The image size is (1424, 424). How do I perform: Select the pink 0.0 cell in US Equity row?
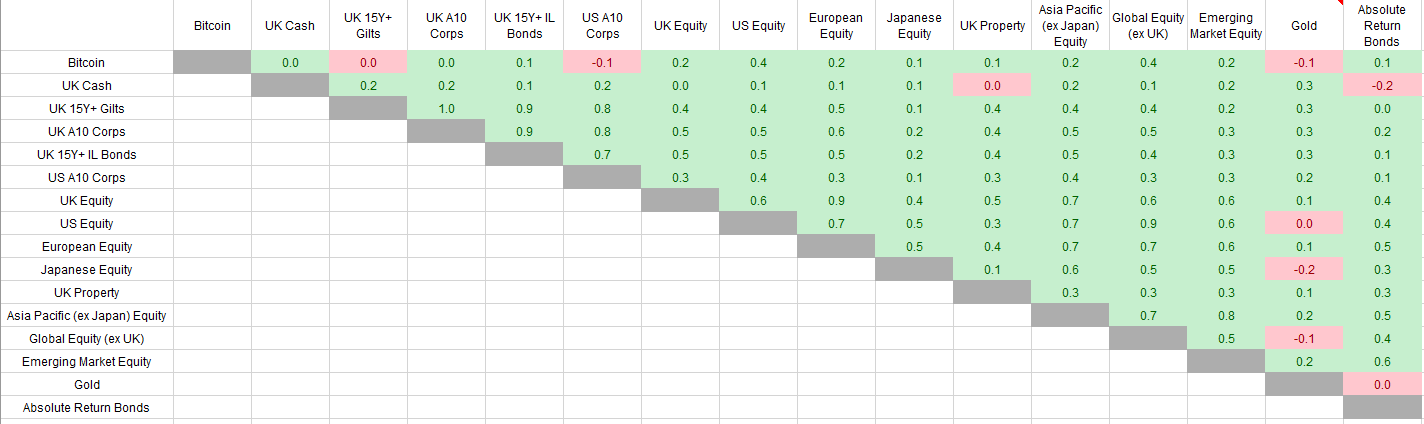click(x=1303, y=223)
